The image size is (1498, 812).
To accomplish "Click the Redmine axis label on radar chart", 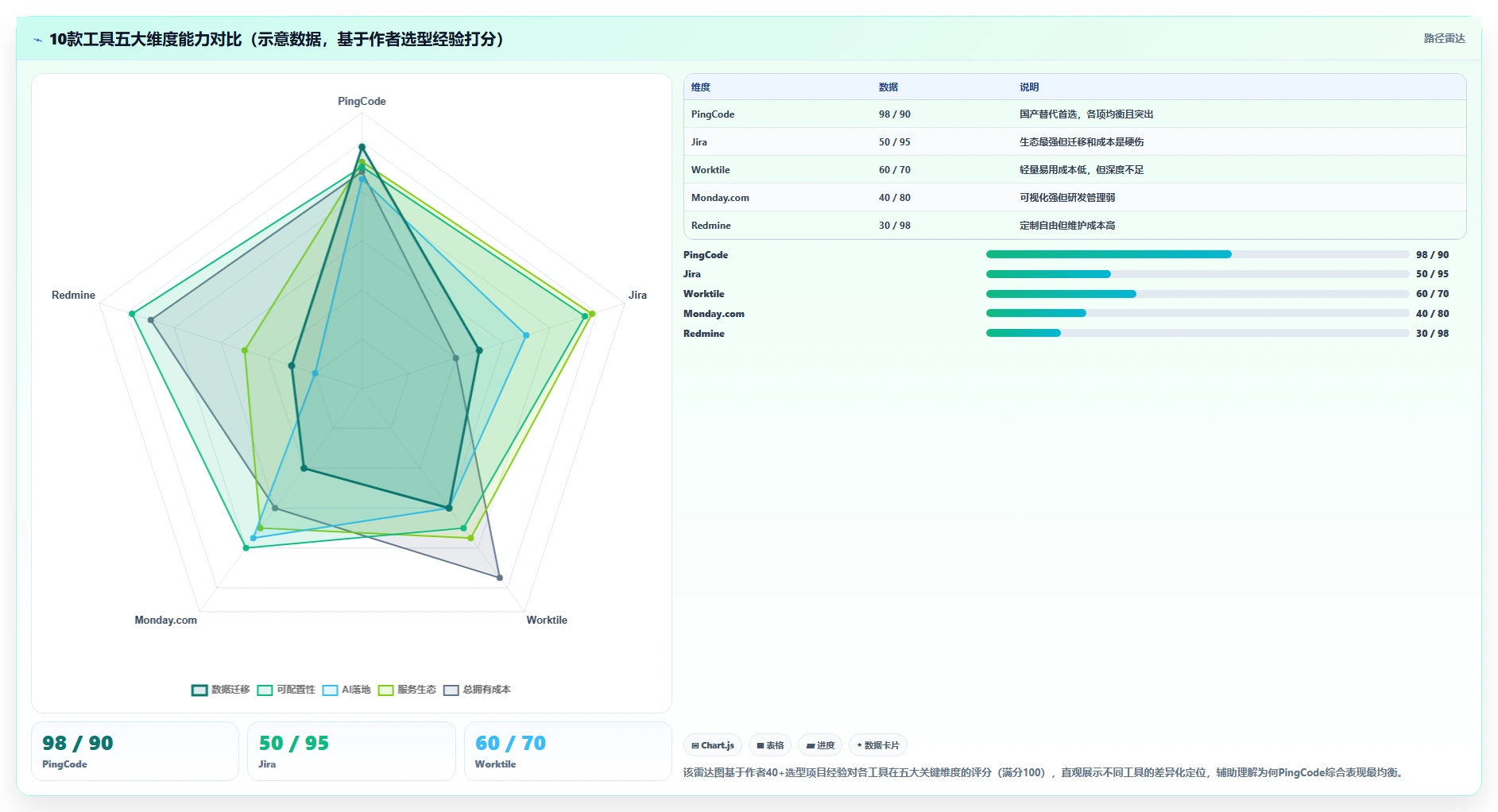I will point(73,295).
